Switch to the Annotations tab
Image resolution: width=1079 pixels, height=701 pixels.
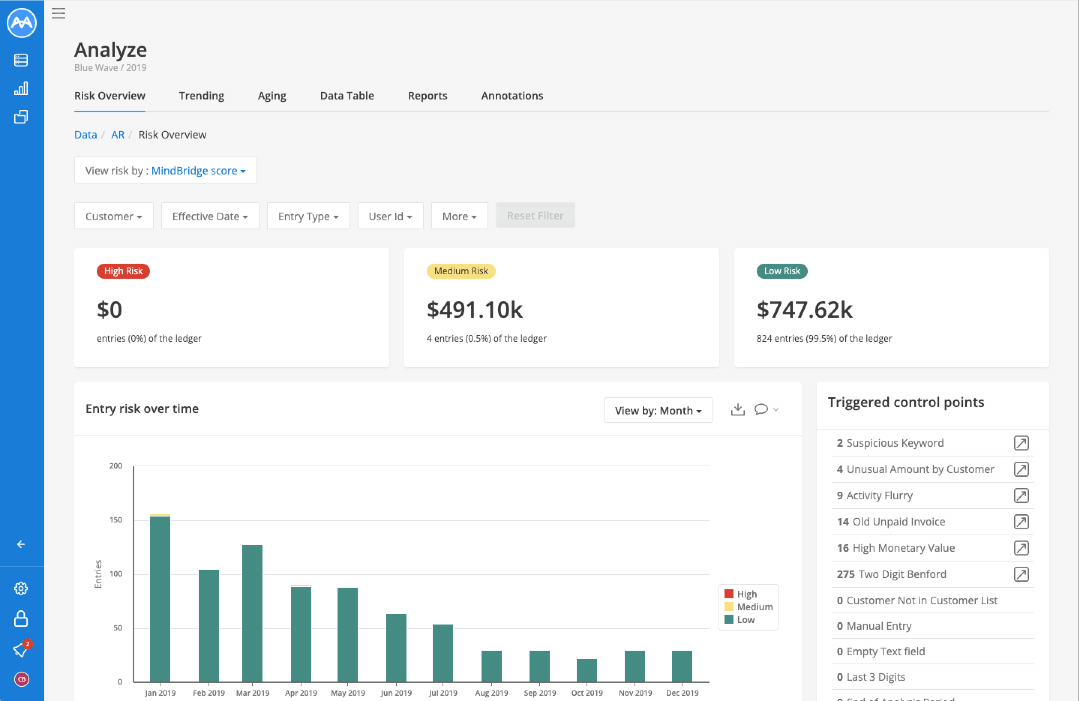(x=512, y=96)
